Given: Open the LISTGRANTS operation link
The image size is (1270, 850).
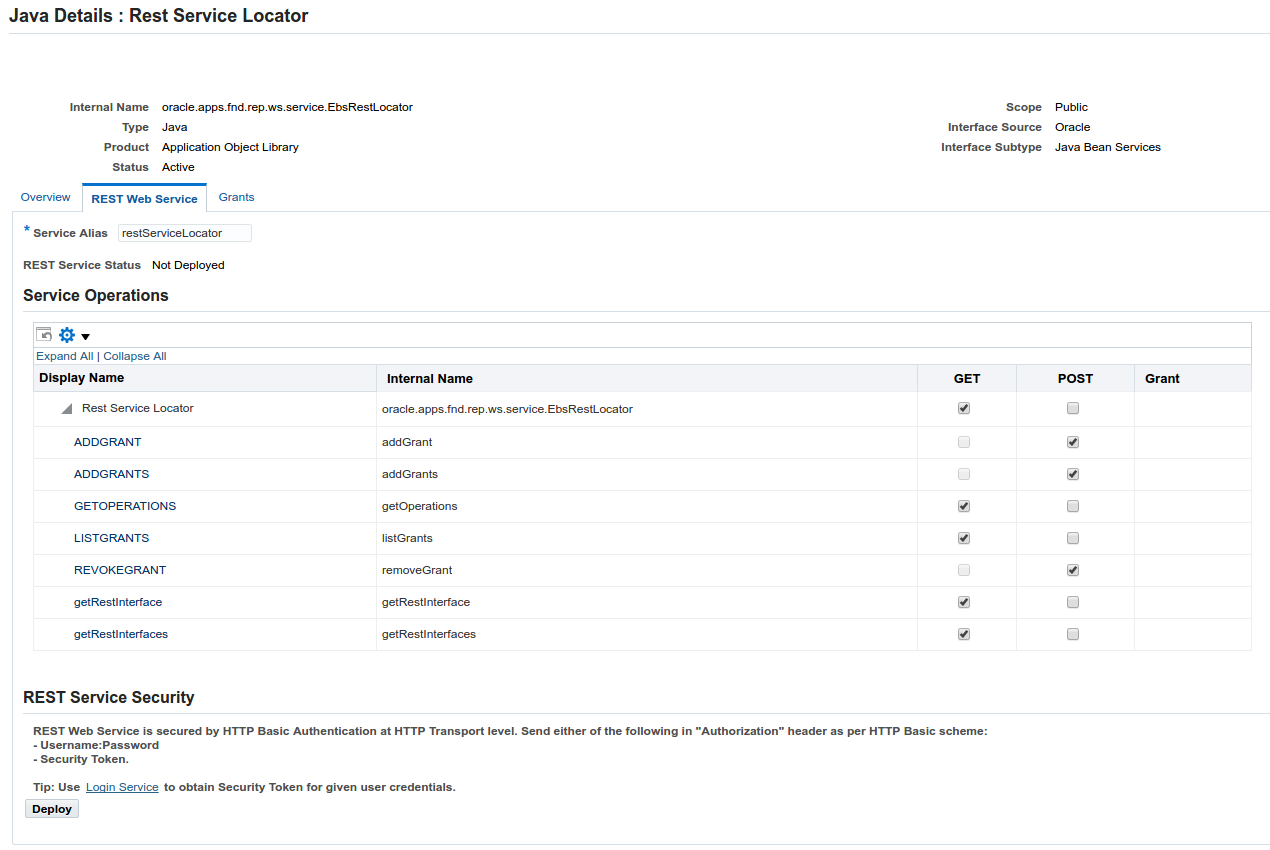Looking at the screenshot, I should point(111,537).
